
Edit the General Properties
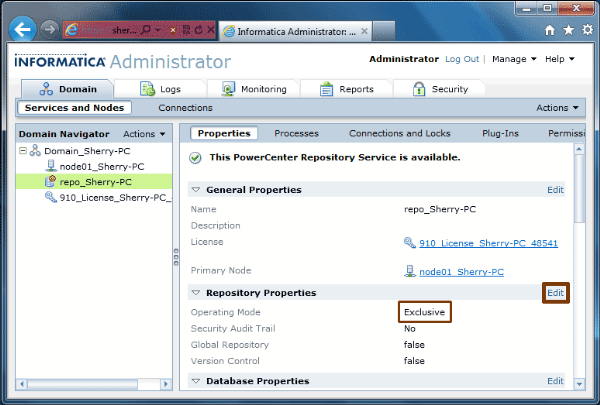555,190
